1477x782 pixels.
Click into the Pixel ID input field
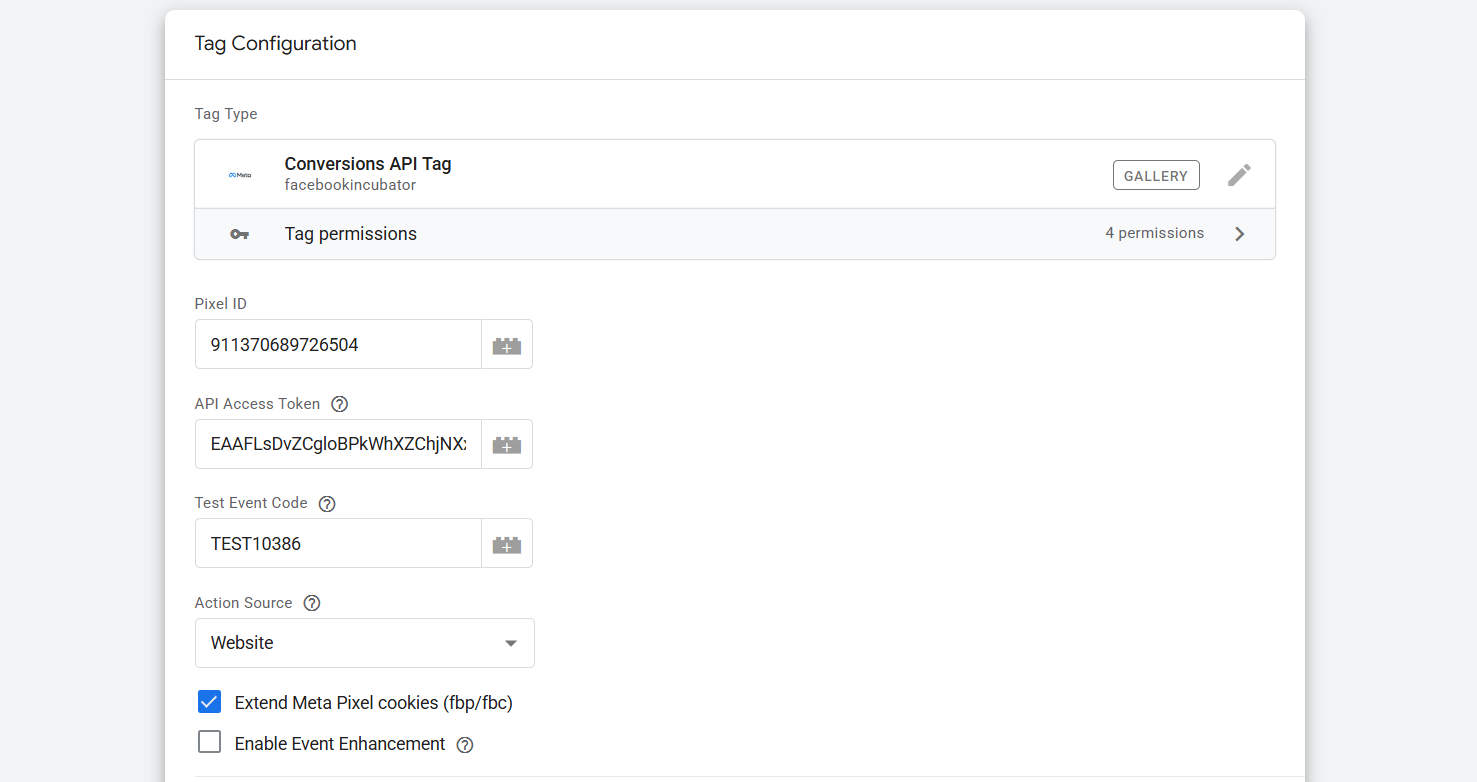click(x=338, y=345)
